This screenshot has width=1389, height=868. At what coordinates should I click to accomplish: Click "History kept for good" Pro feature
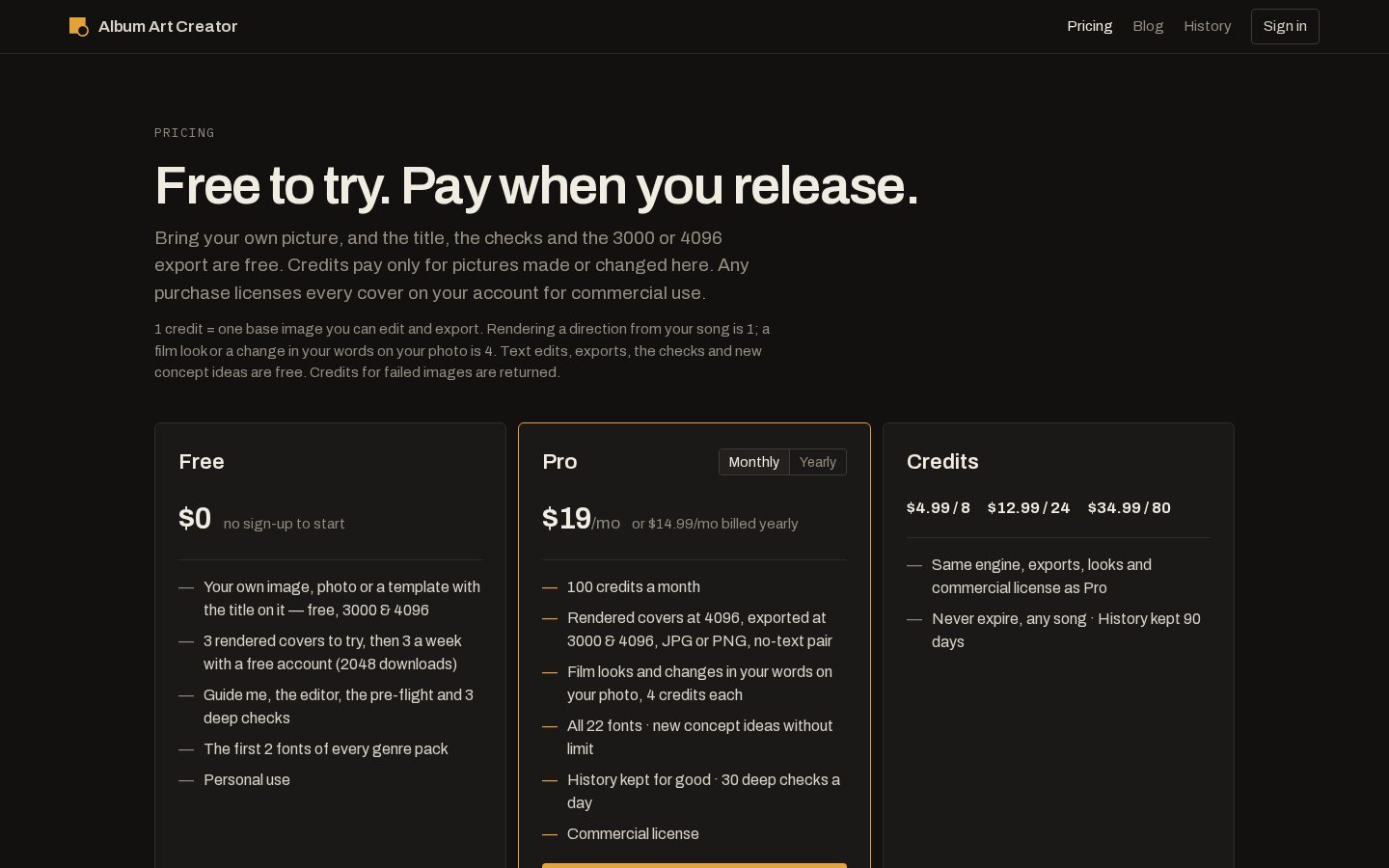click(x=706, y=792)
